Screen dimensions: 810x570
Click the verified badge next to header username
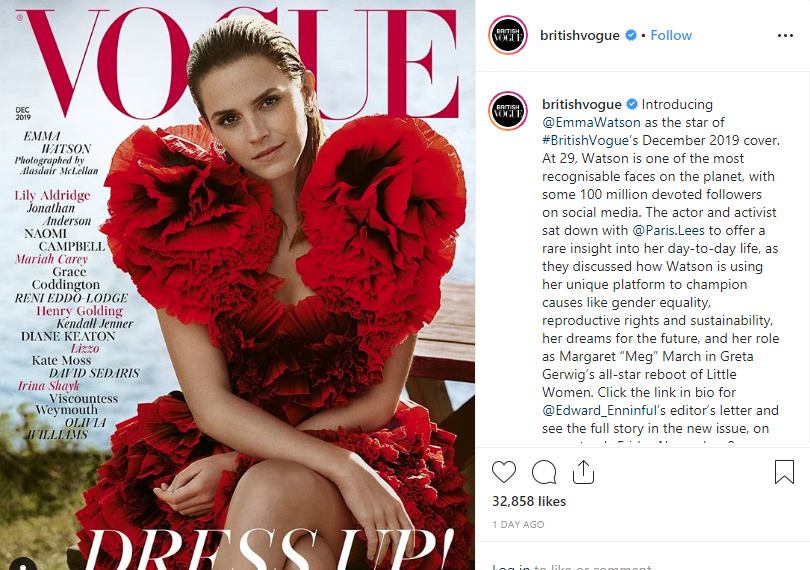tap(631, 35)
